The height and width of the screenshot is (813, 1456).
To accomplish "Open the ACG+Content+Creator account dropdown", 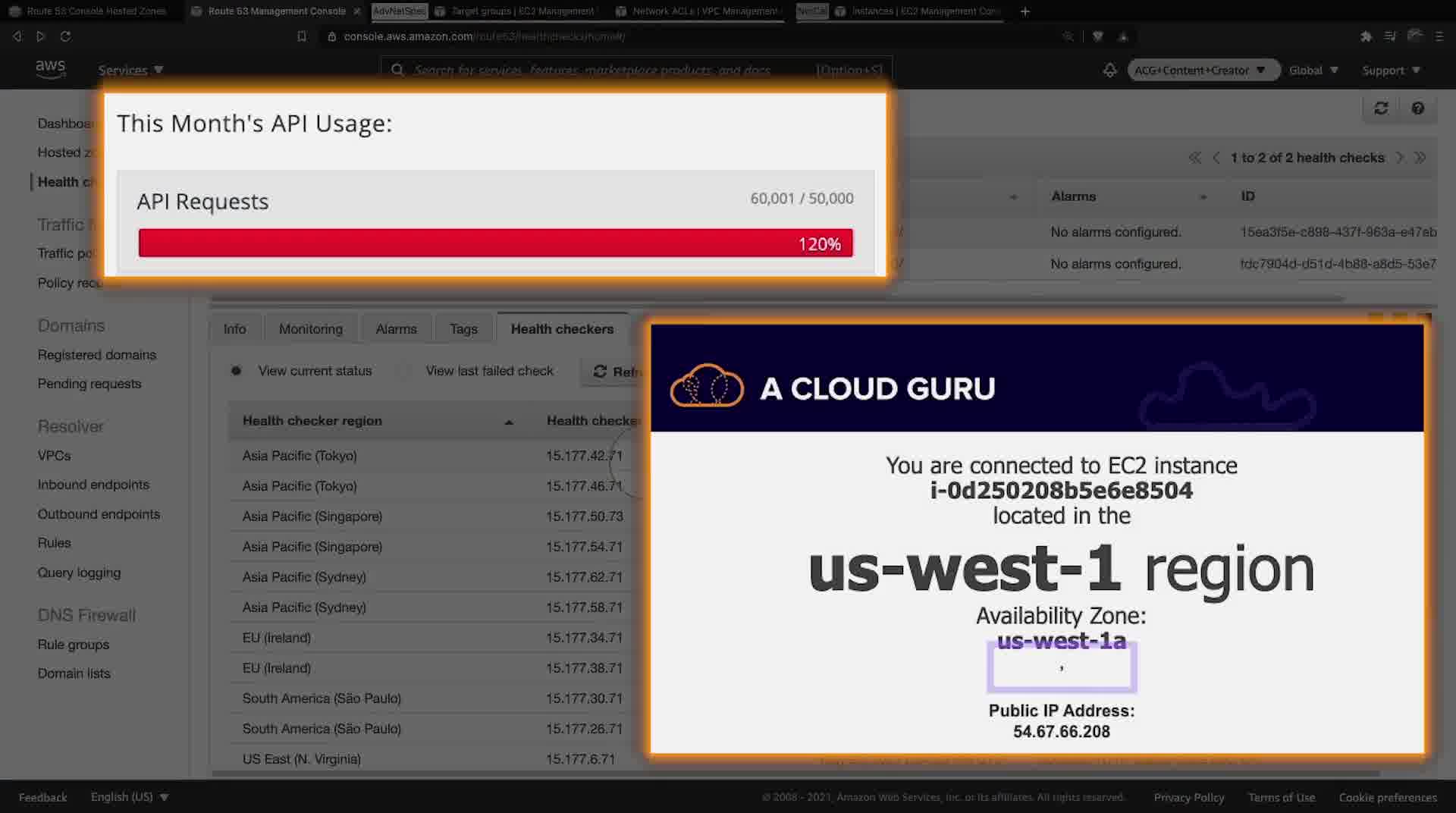I will [x=1203, y=70].
